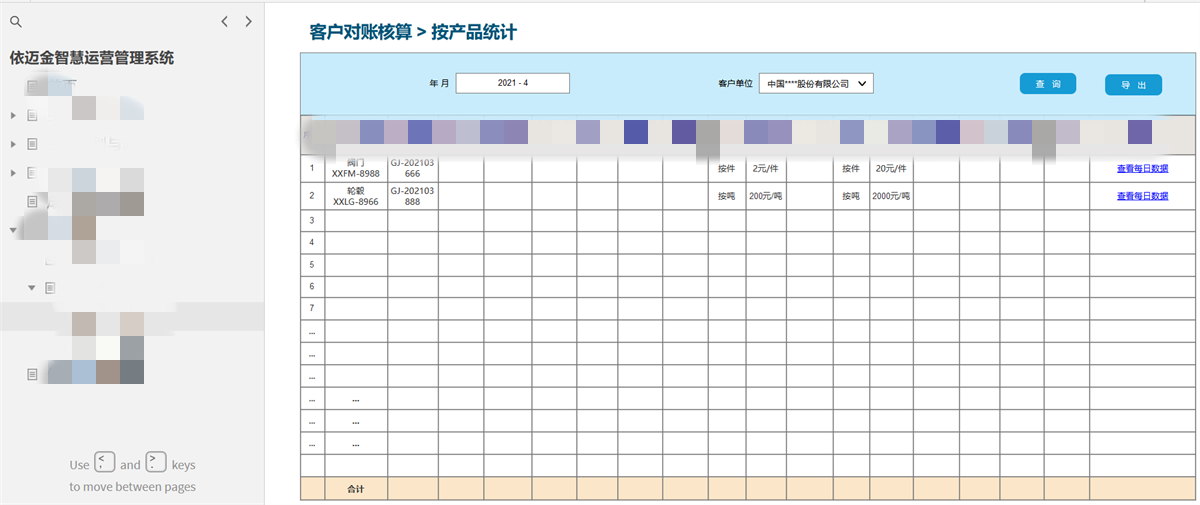
Task: Expand the third collapsed sidebar tree arrow
Action: [13, 173]
